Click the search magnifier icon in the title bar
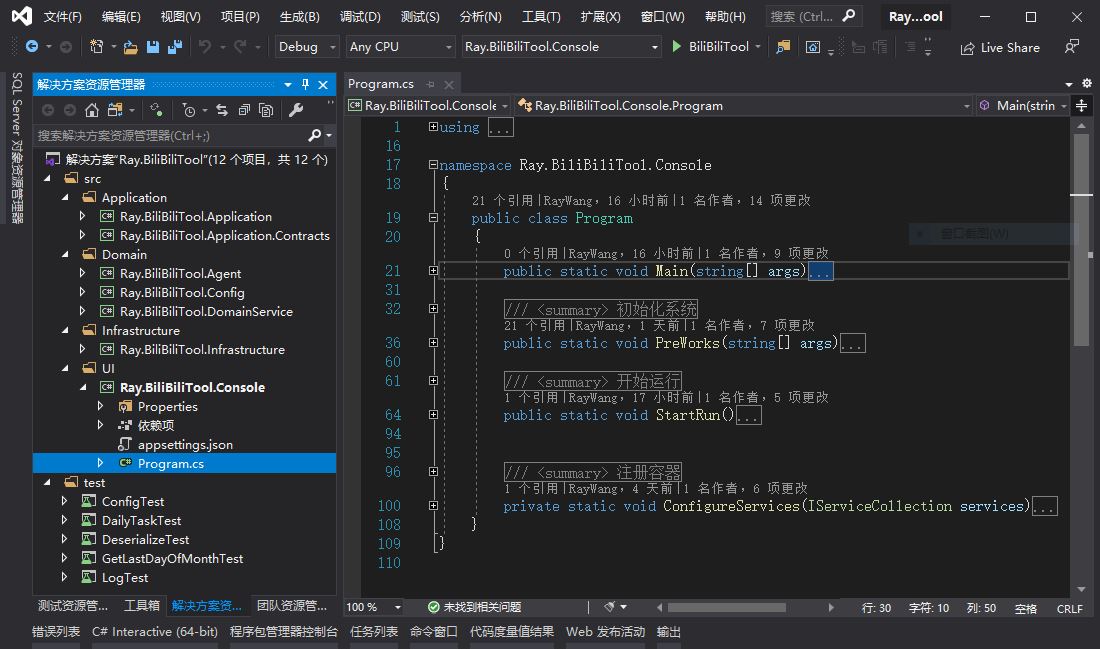 (x=849, y=15)
